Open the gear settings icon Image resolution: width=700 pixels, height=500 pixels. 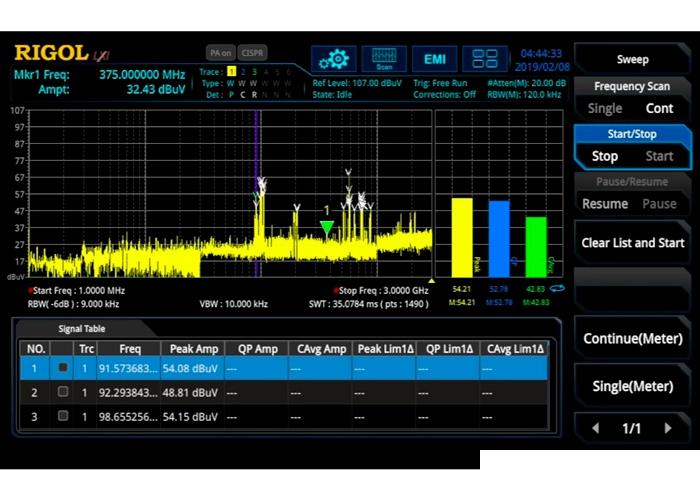(x=333, y=58)
